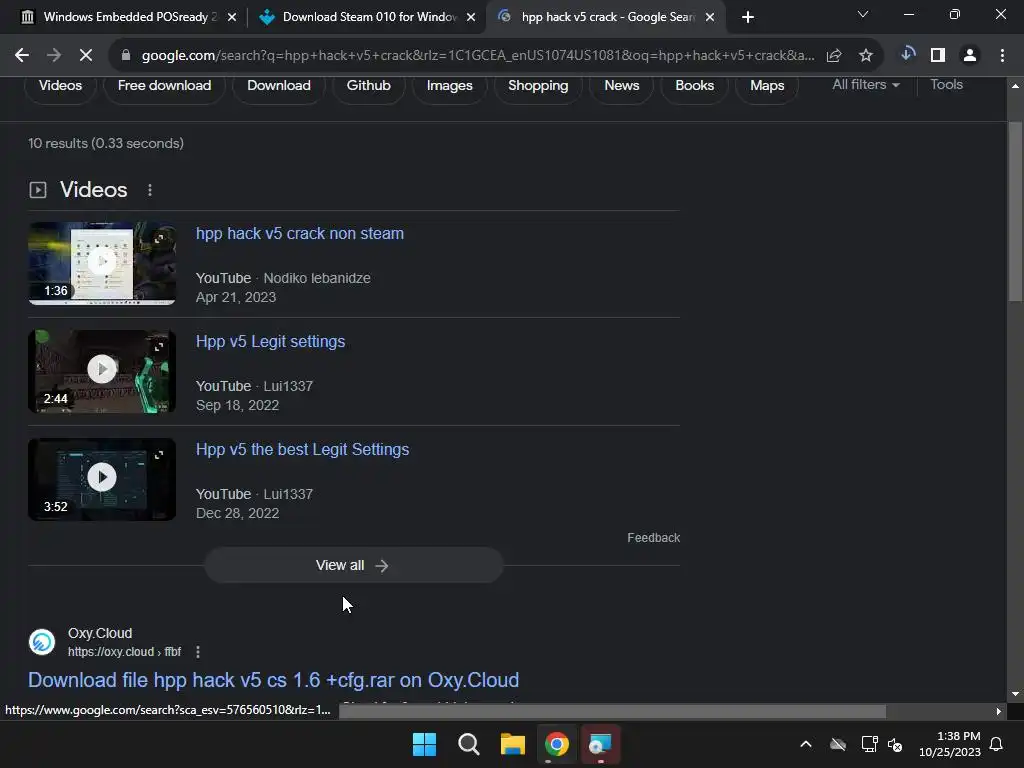This screenshot has width=1024, height=768.
Task: Click the network status tray icon
Action: [x=869, y=744]
